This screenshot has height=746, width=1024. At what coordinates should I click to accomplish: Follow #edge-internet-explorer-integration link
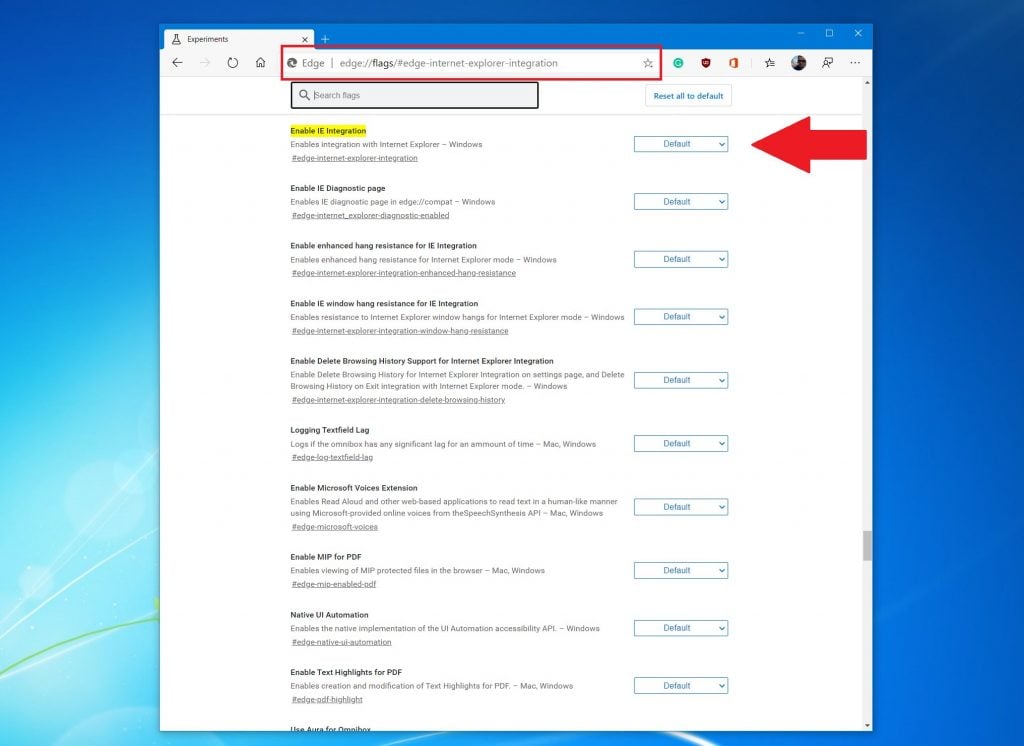(x=355, y=158)
